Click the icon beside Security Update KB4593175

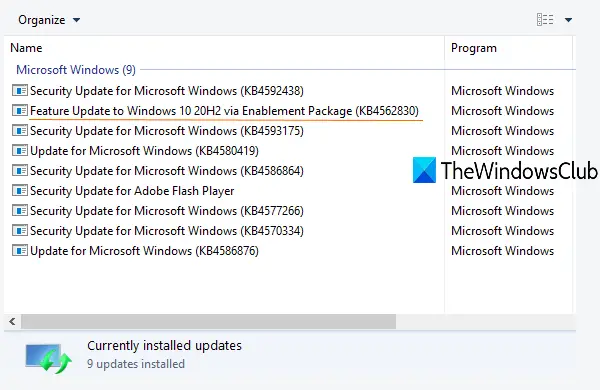tap(20, 131)
